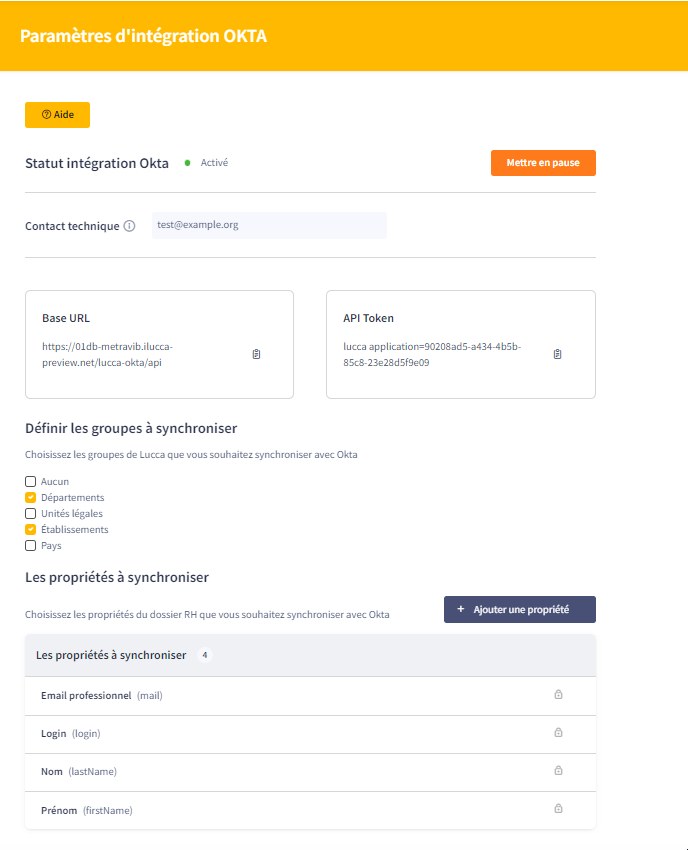This screenshot has width=688, height=850.
Task: Uncheck the Établissements checkbox
Action: pos(30,530)
